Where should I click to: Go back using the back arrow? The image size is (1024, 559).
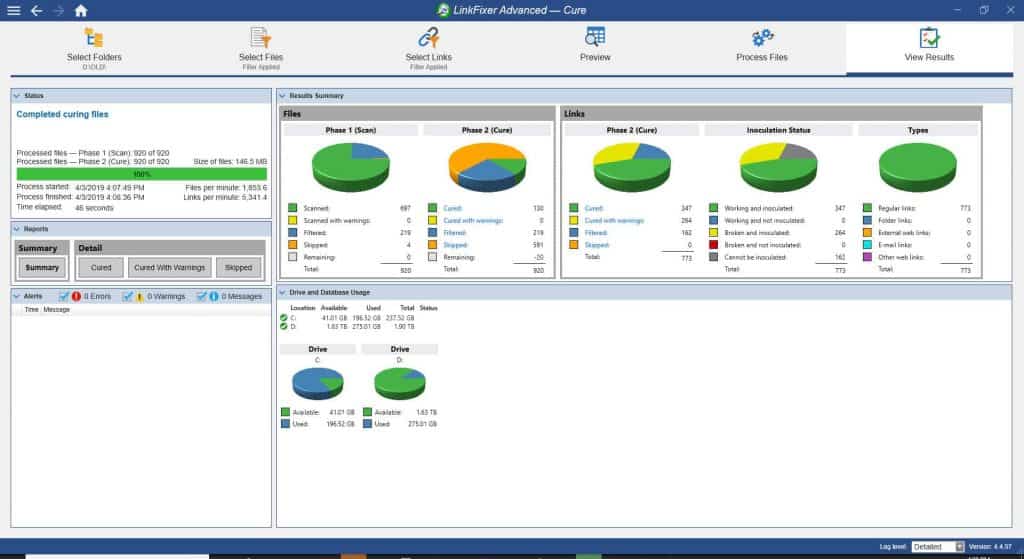[x=37, y=10]
